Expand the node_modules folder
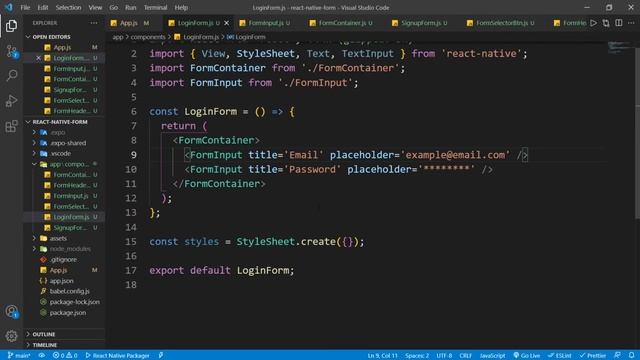Screen dimensions: 640x360 tap(65, 249)
